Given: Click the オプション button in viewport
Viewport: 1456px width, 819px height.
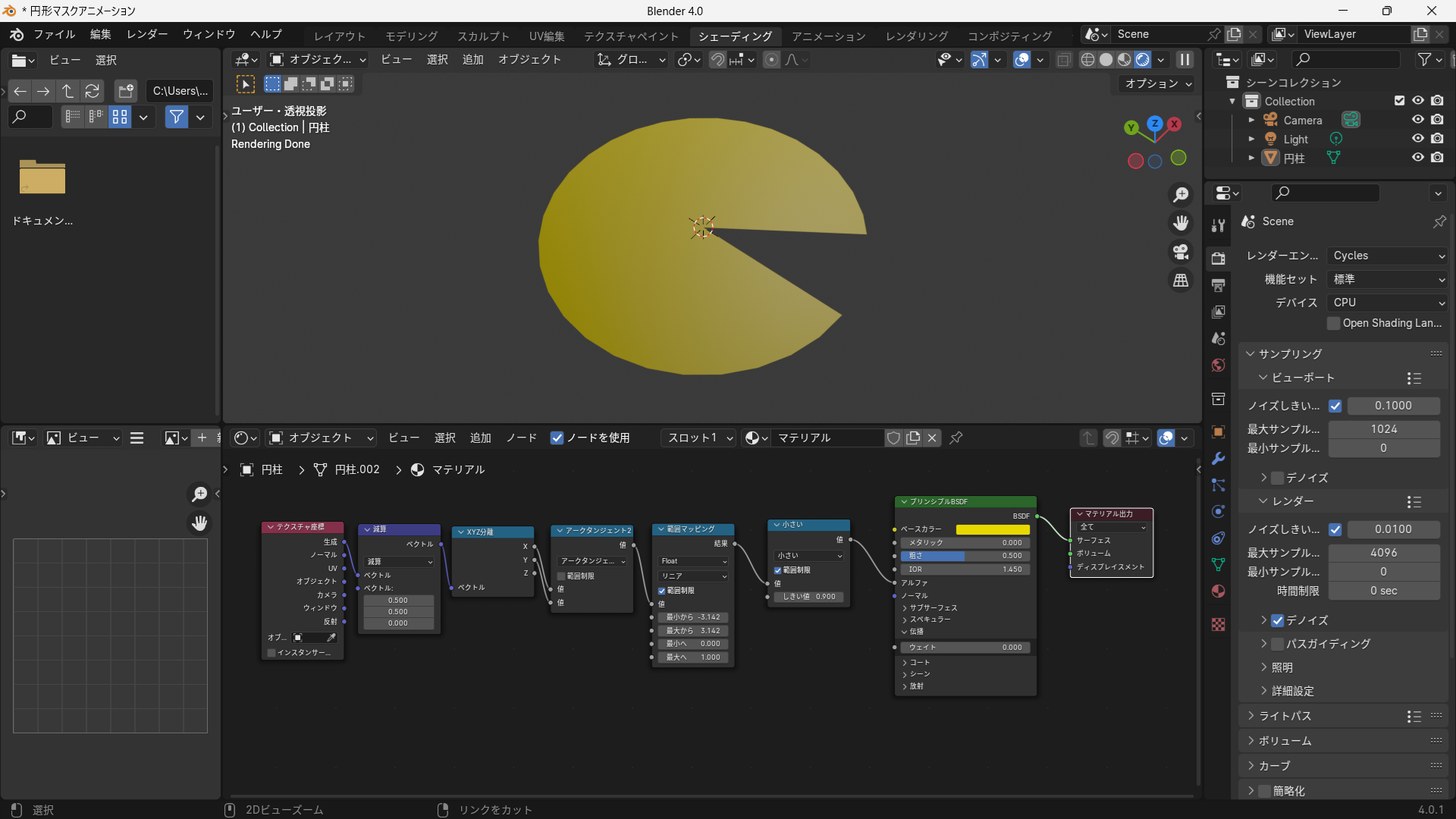Looking at the screenshot, I should [x=1157, y=83].
